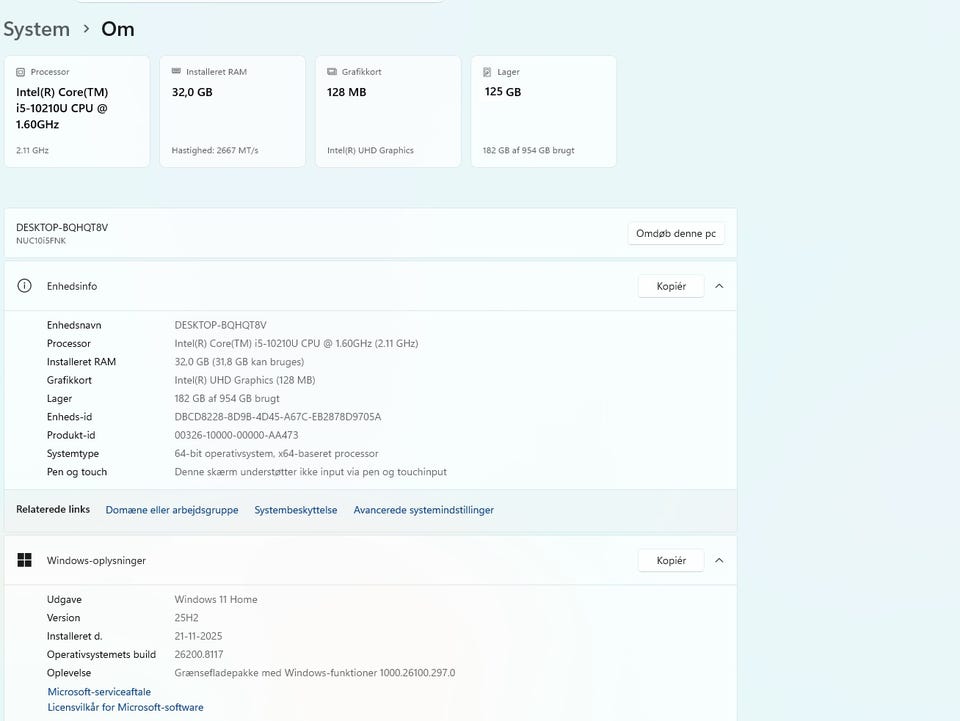Image resolution: width=960 pixels, height=721 pixels.
Task: Click the Processor chip icon in card
Action: coord(20,72)
